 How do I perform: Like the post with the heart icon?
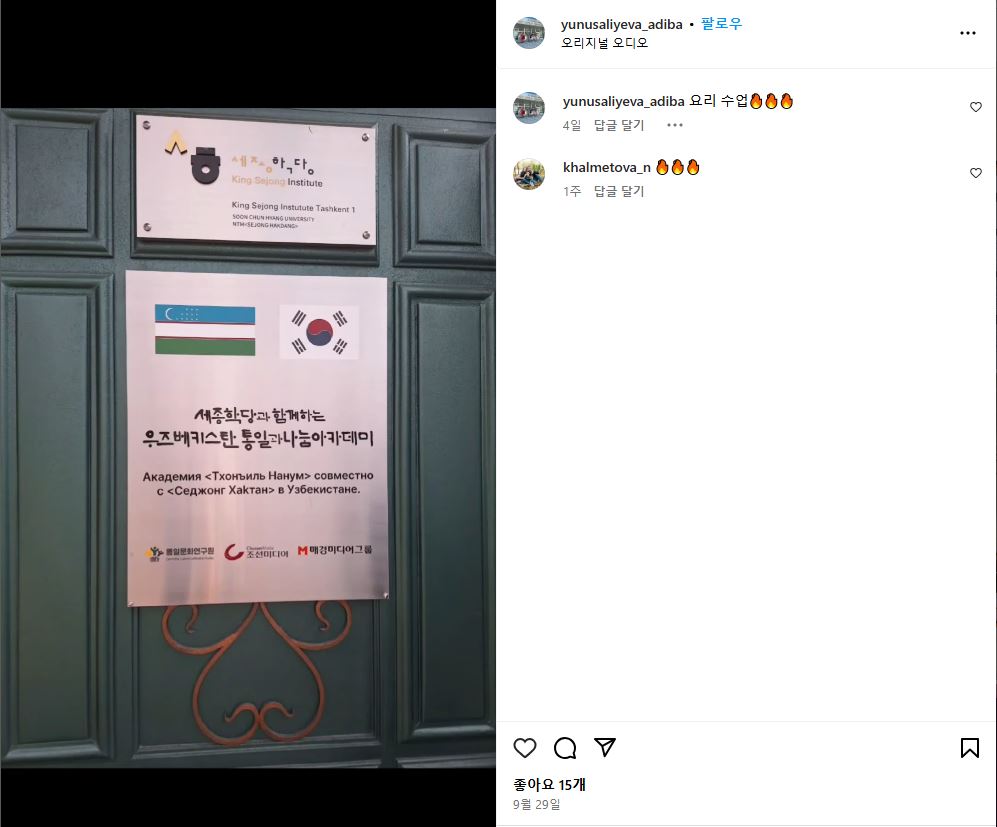(525, 748)
